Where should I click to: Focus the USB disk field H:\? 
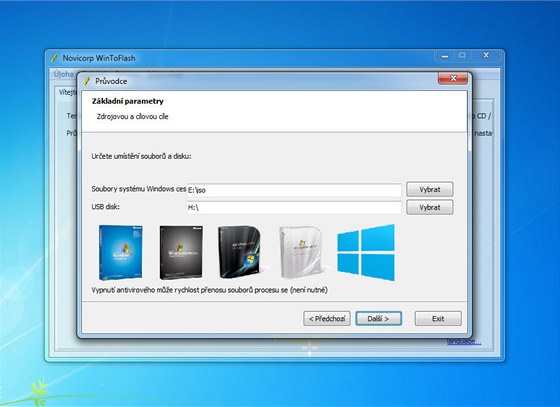[294, 208]
